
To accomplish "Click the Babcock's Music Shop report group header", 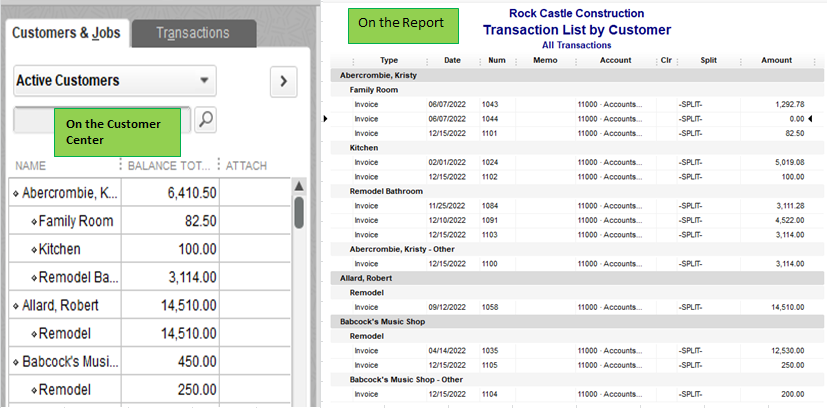I will tap(578, 322).
